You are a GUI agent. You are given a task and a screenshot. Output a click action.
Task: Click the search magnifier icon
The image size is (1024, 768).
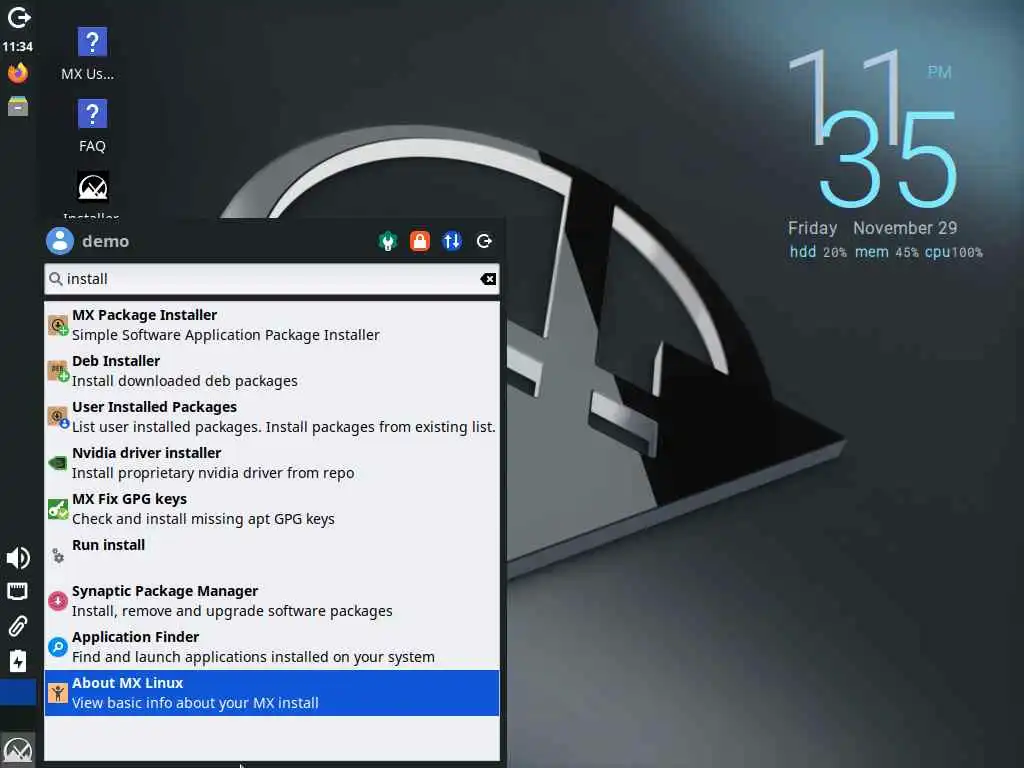56,280
